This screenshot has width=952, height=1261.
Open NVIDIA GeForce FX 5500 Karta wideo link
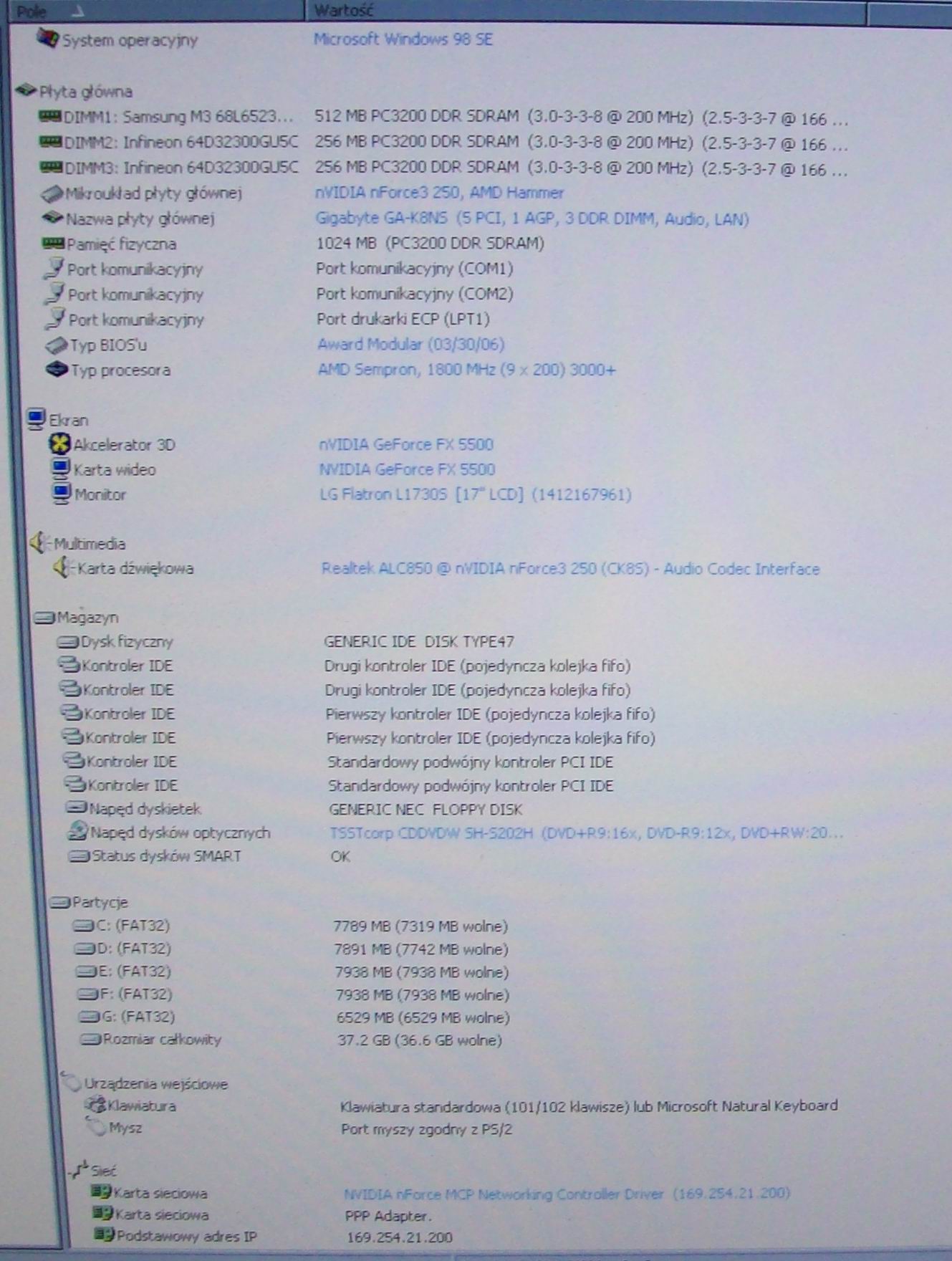tap(407, 469)
